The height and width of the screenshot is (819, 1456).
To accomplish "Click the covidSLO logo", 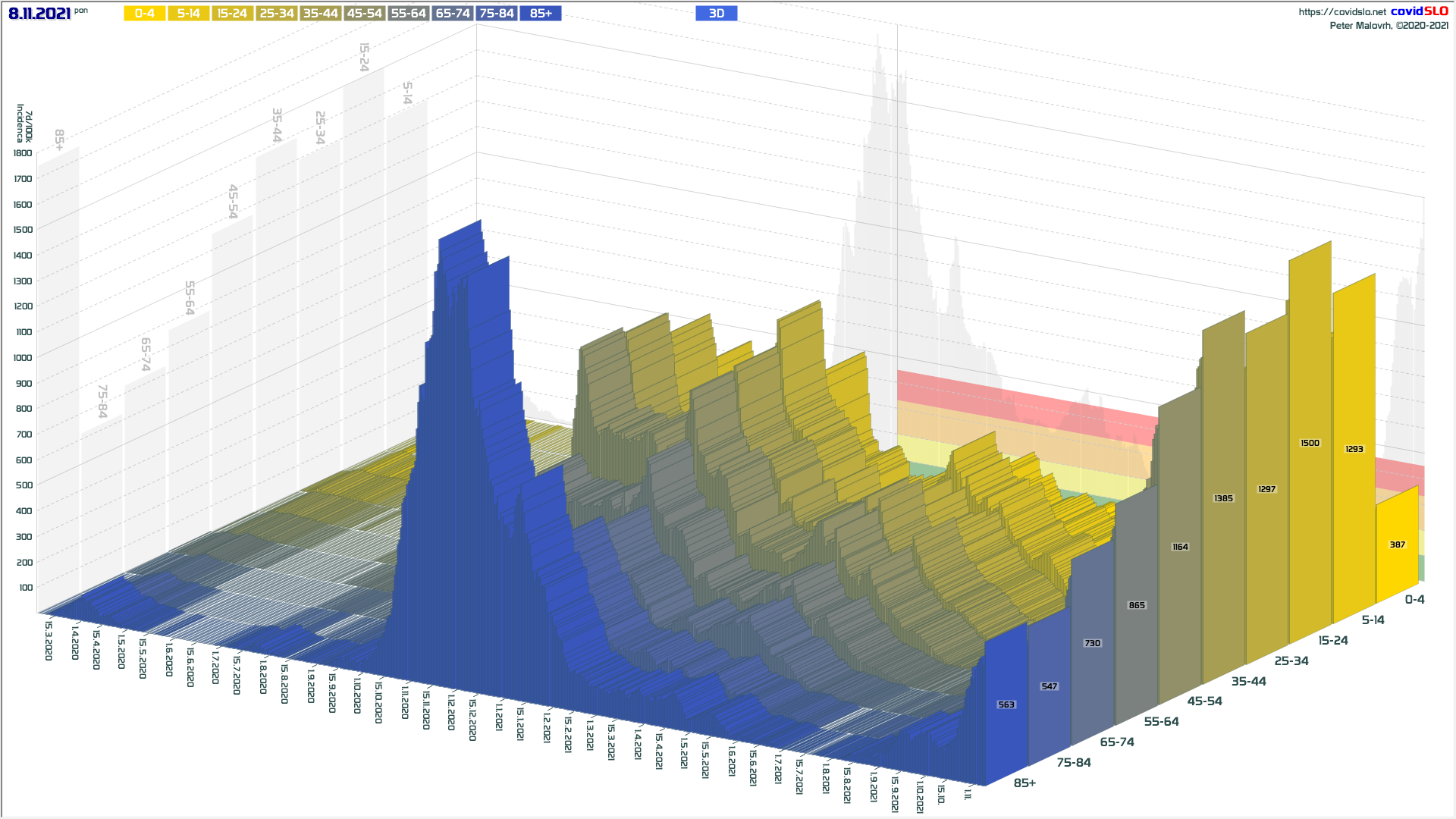I will coord(1419,11).
